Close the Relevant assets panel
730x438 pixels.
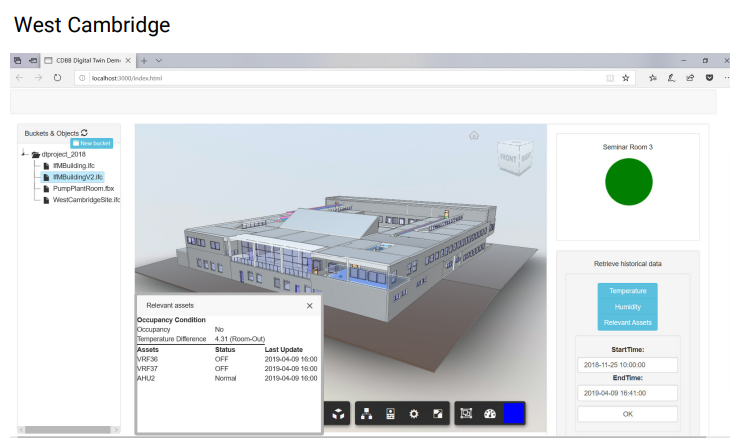309,305
